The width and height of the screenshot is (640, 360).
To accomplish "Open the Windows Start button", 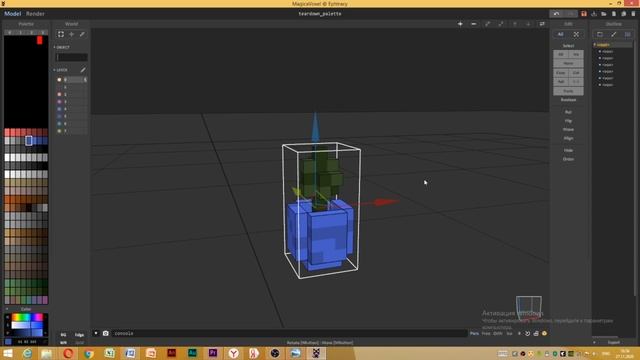I will click(x=7, y=353).
